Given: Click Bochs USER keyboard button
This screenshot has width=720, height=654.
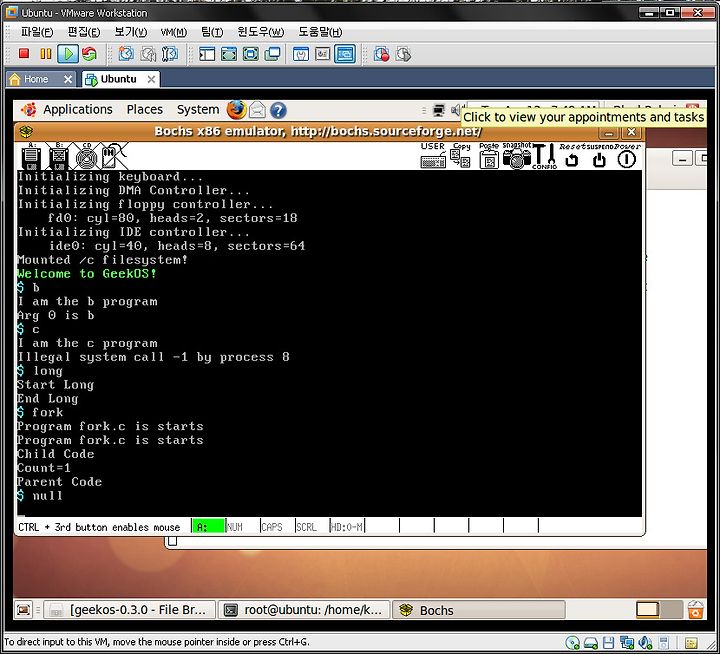Looking at the screenshot, I should pyautogui.click(x=433, y=156).
